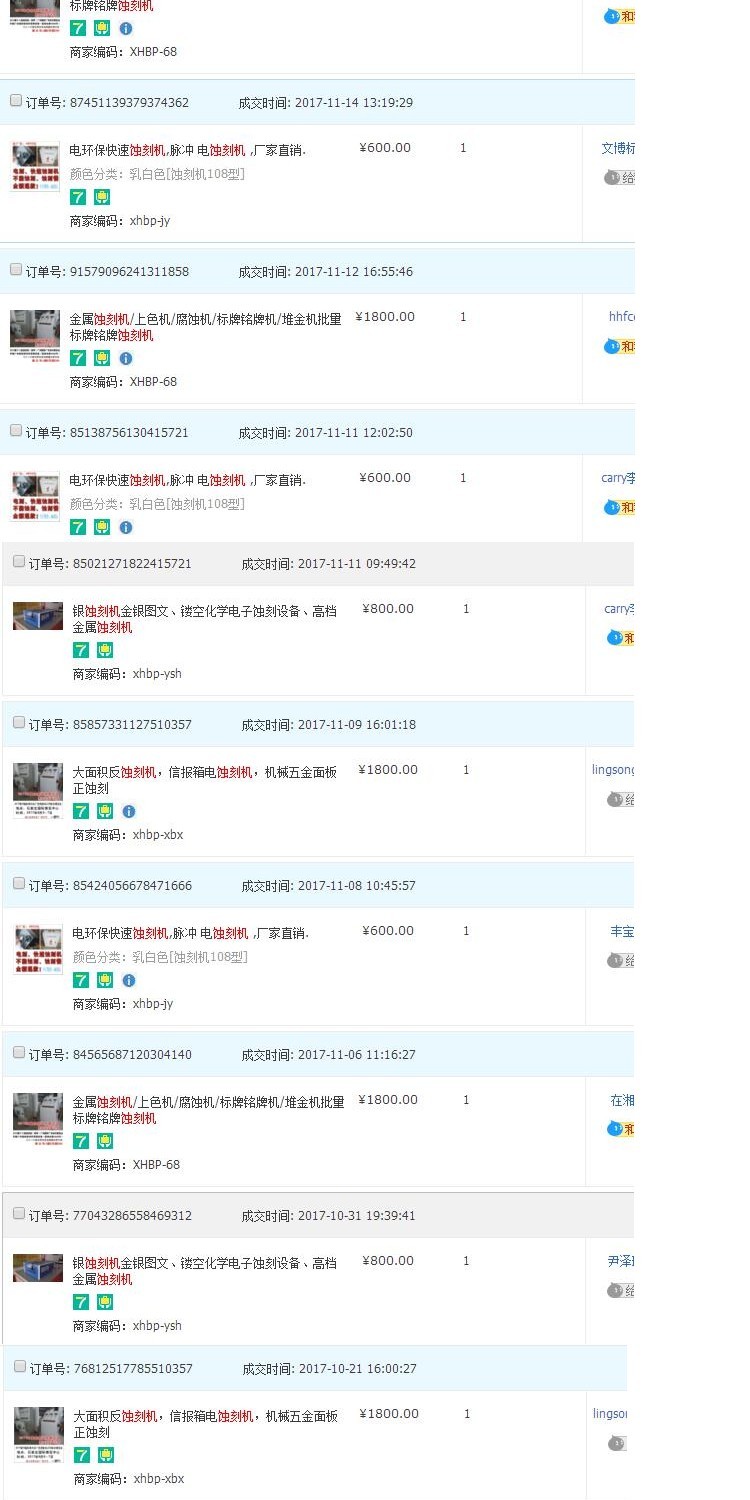This screenshot has width=750, height=1500.
Task: Click blue info icon in order 91579096241311858
Action: click(x=126, y=358)
